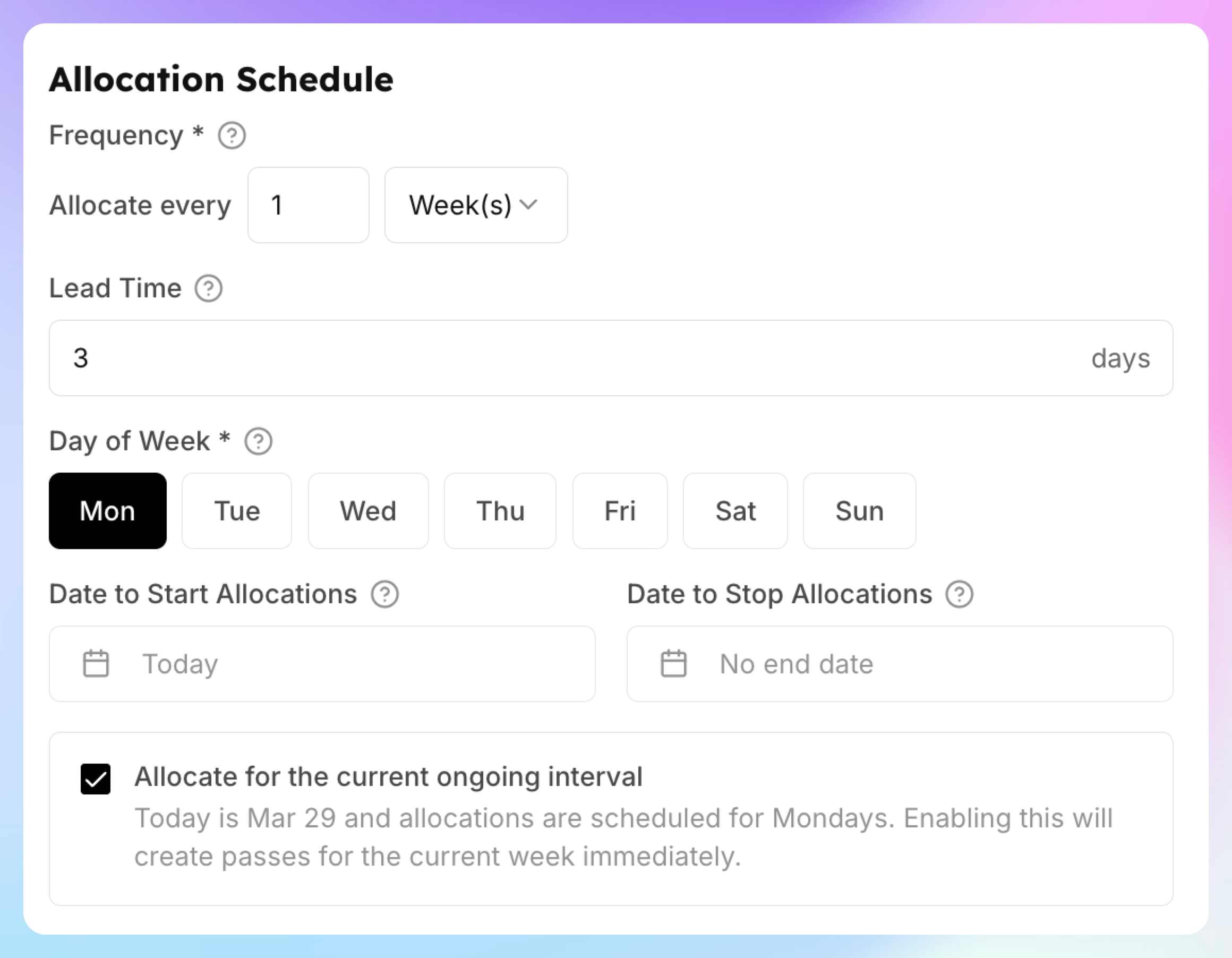Pick Sun in the day selector
The width and height of the screenshot is (1232, 958).
click(x=860, y=510)
